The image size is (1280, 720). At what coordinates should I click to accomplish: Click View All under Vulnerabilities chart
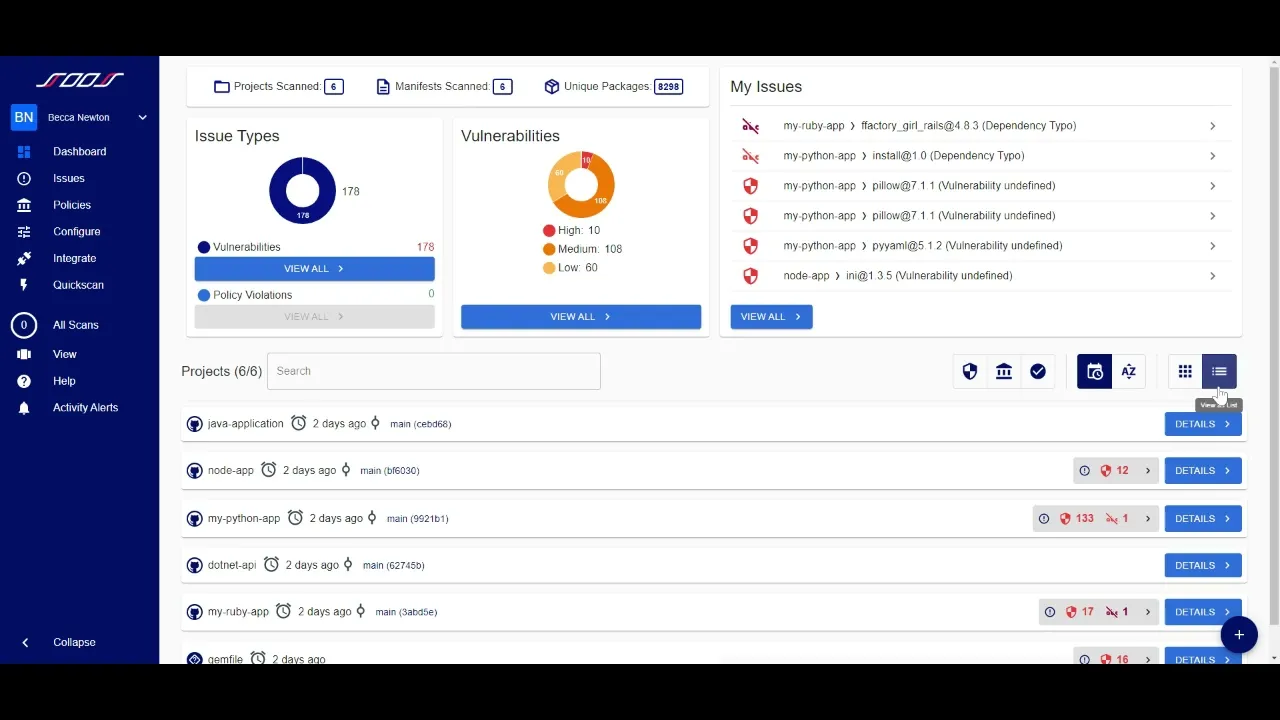(580, 317)
